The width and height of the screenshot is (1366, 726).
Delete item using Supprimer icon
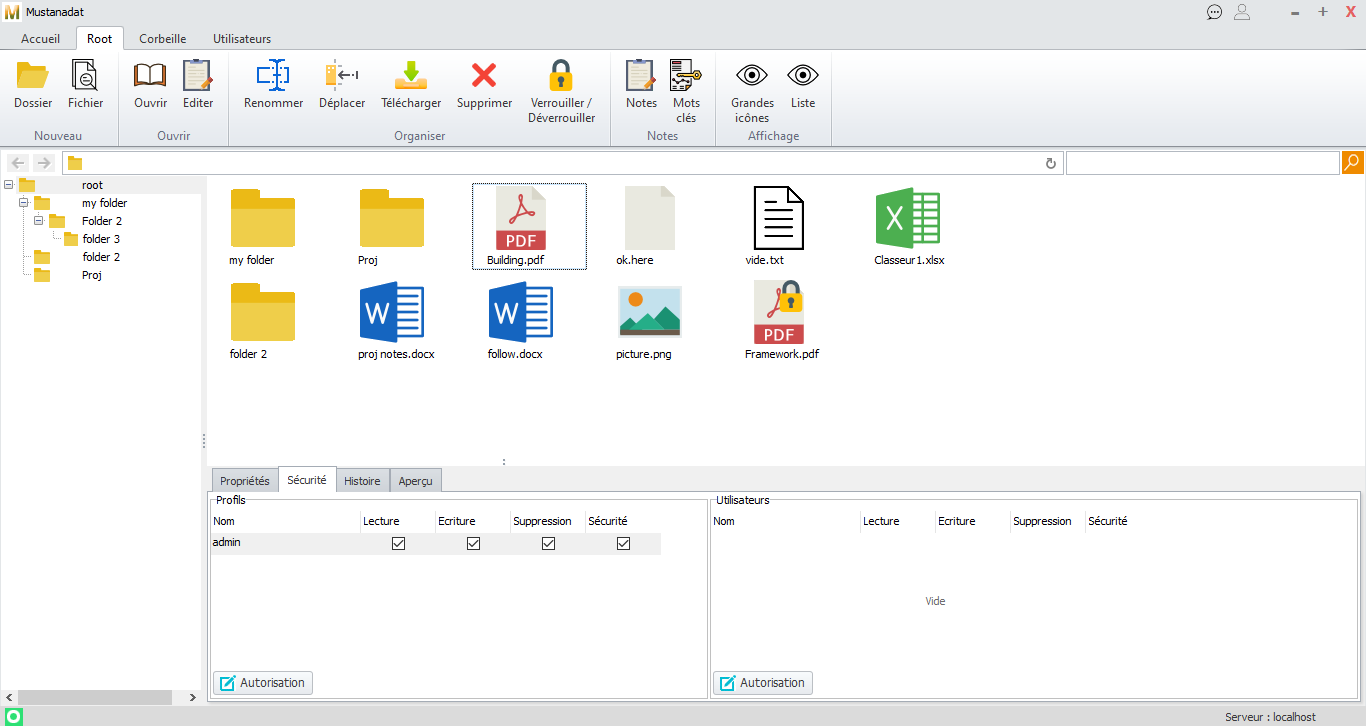tap(484, 76)
